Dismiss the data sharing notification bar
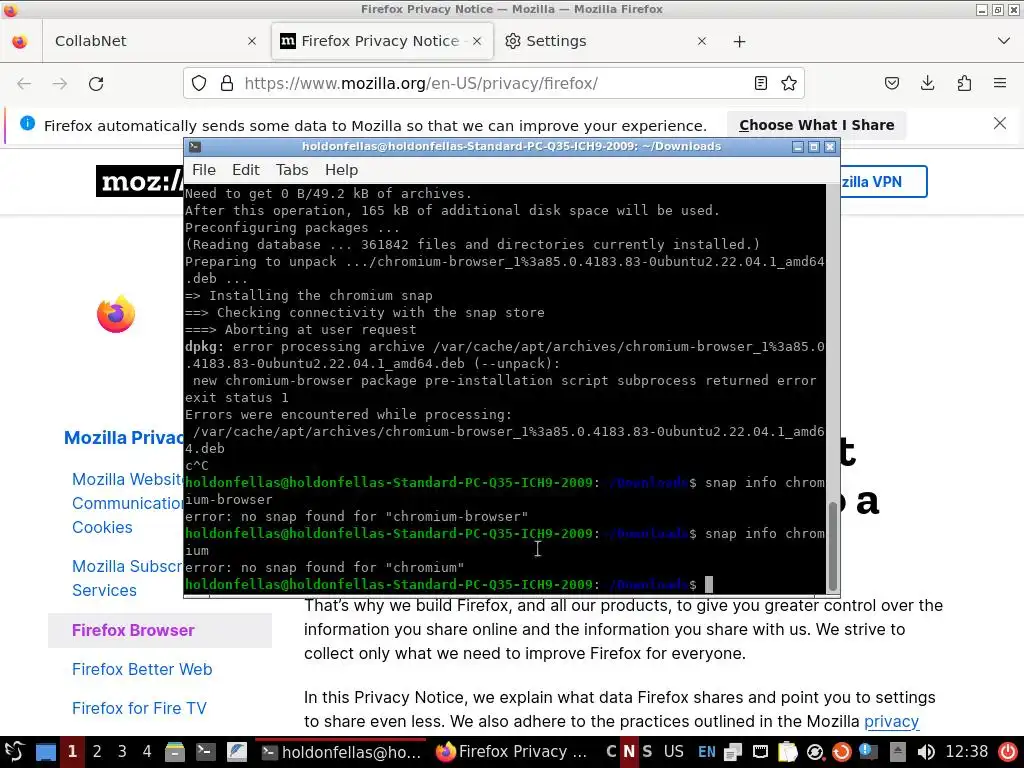1024x768 pixels. coord(1000,123)
